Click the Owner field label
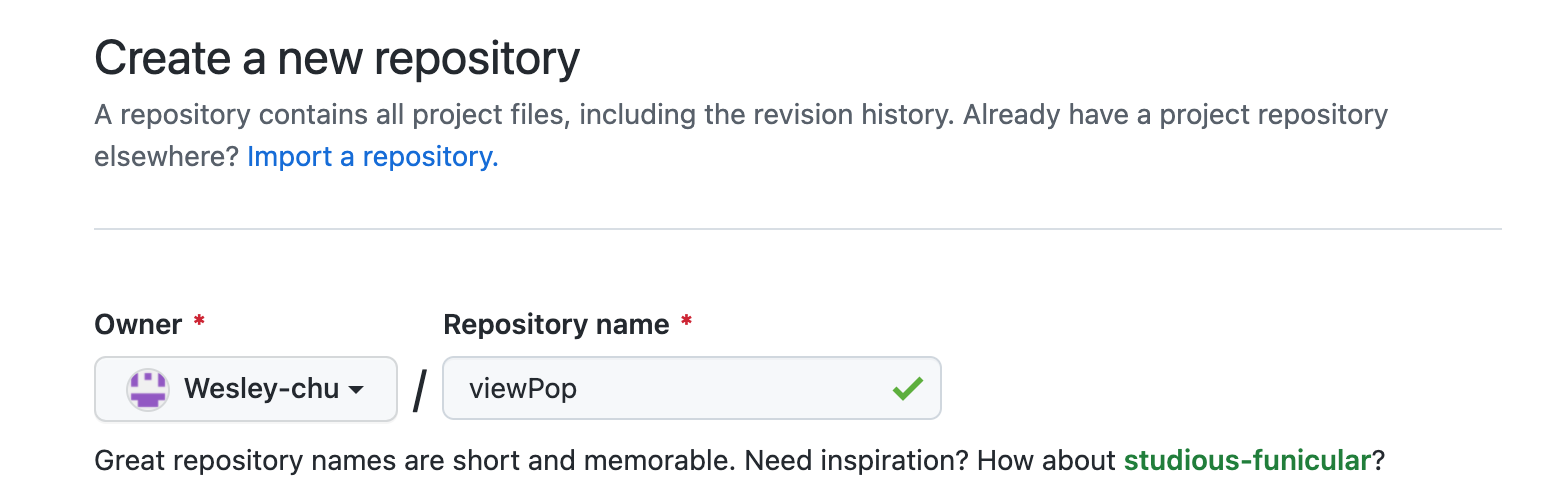Screen dimensions: 1558x496 [138, 324]
